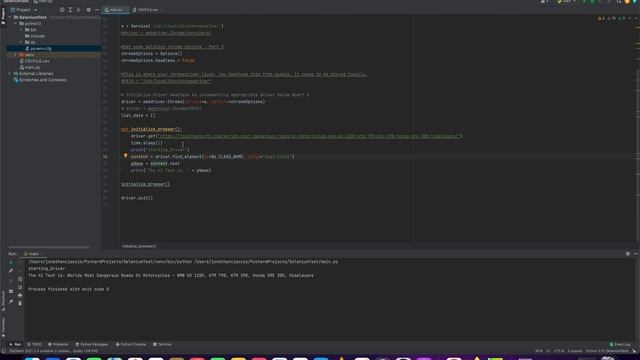
Task: Open the TODO tool window
Action: tap(34, 344)
